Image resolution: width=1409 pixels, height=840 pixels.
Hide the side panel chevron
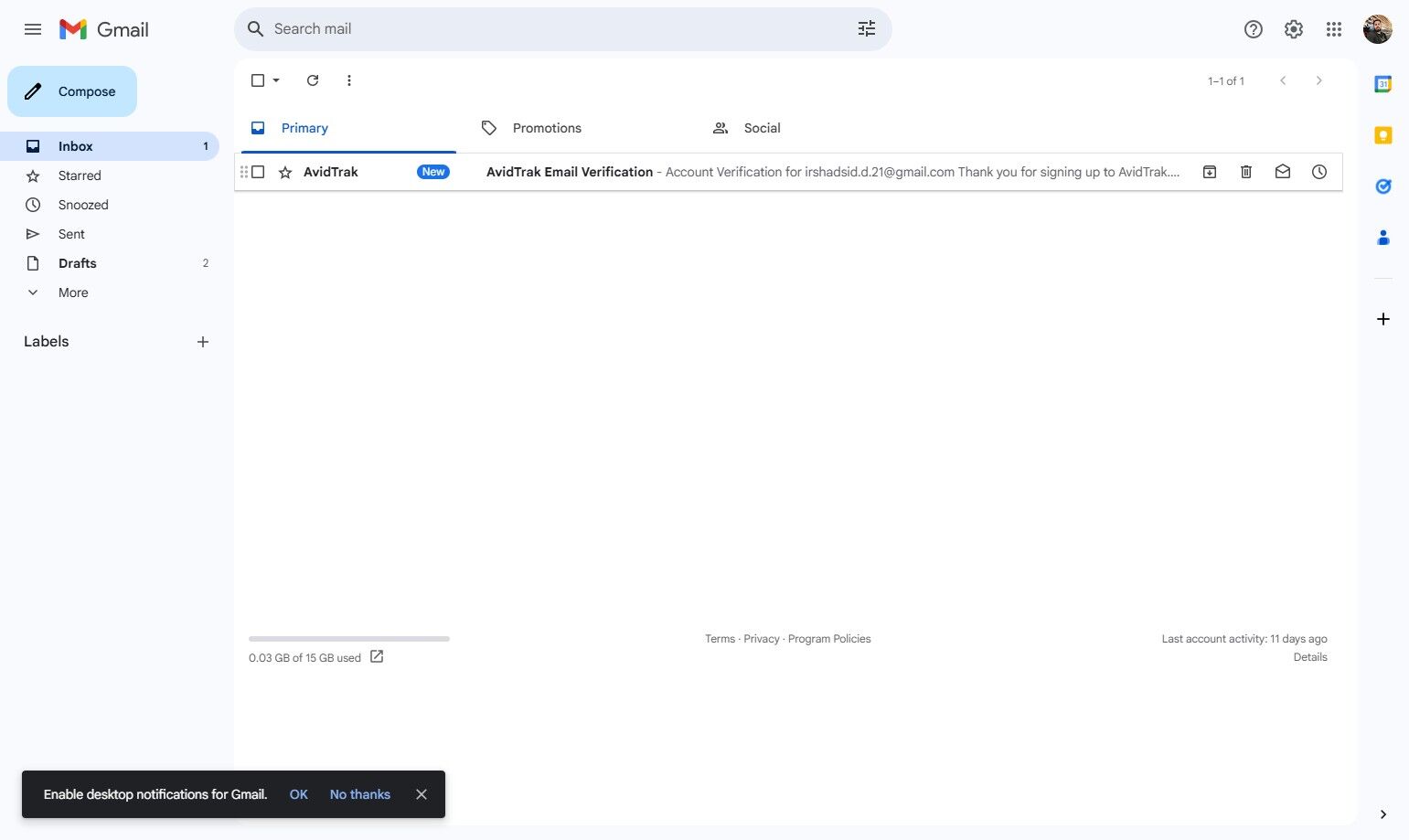tap(1383, 814)
